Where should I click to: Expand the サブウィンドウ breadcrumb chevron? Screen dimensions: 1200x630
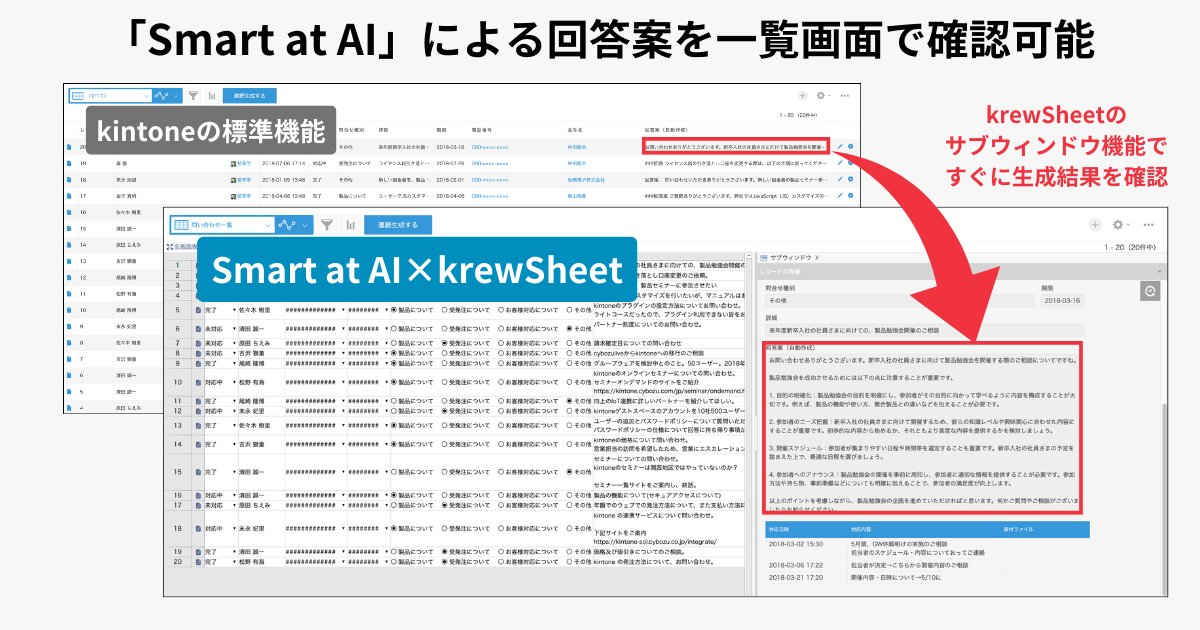[x=819, y=256]
